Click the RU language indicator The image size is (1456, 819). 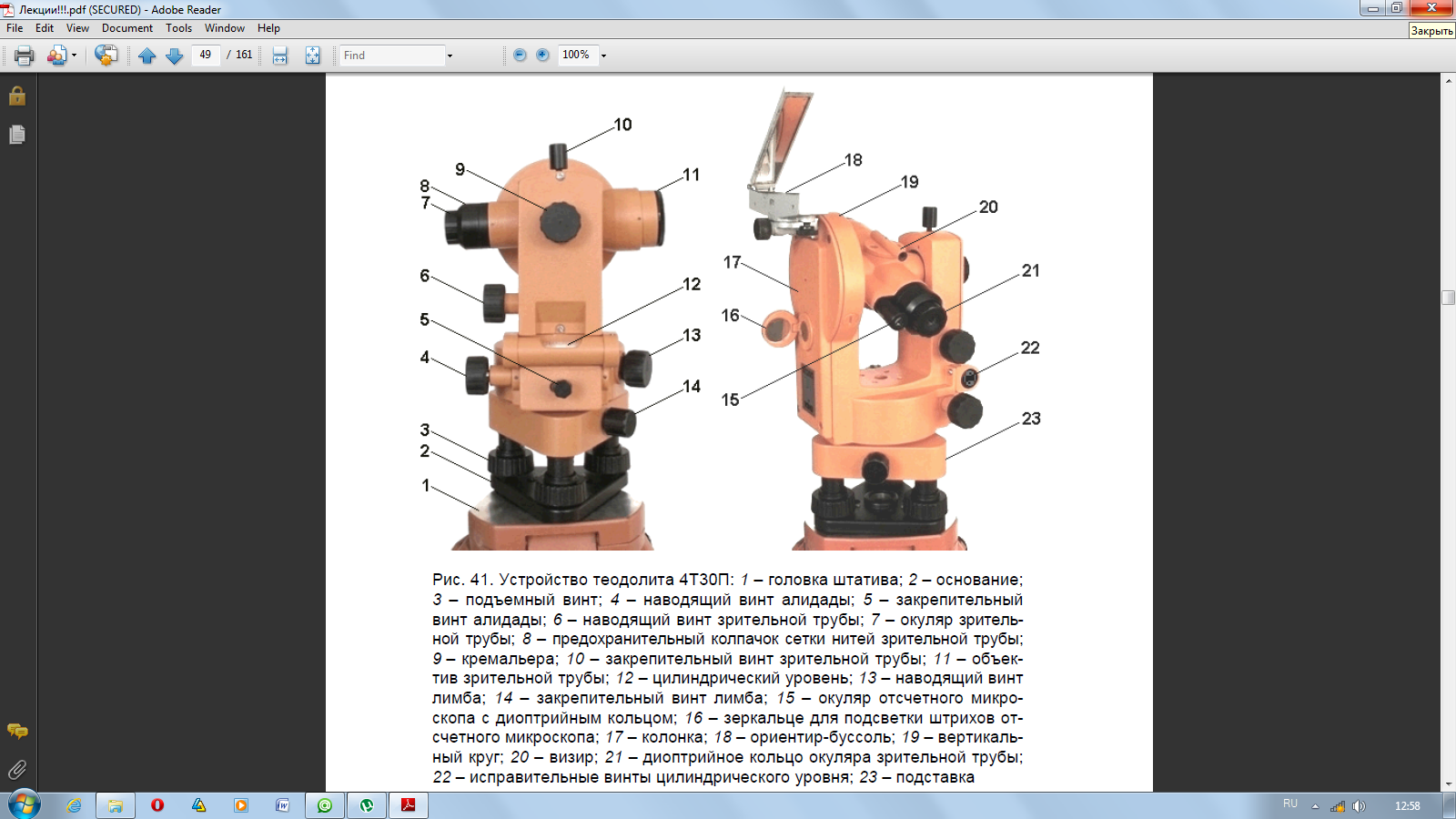[x=1290, y=804]
